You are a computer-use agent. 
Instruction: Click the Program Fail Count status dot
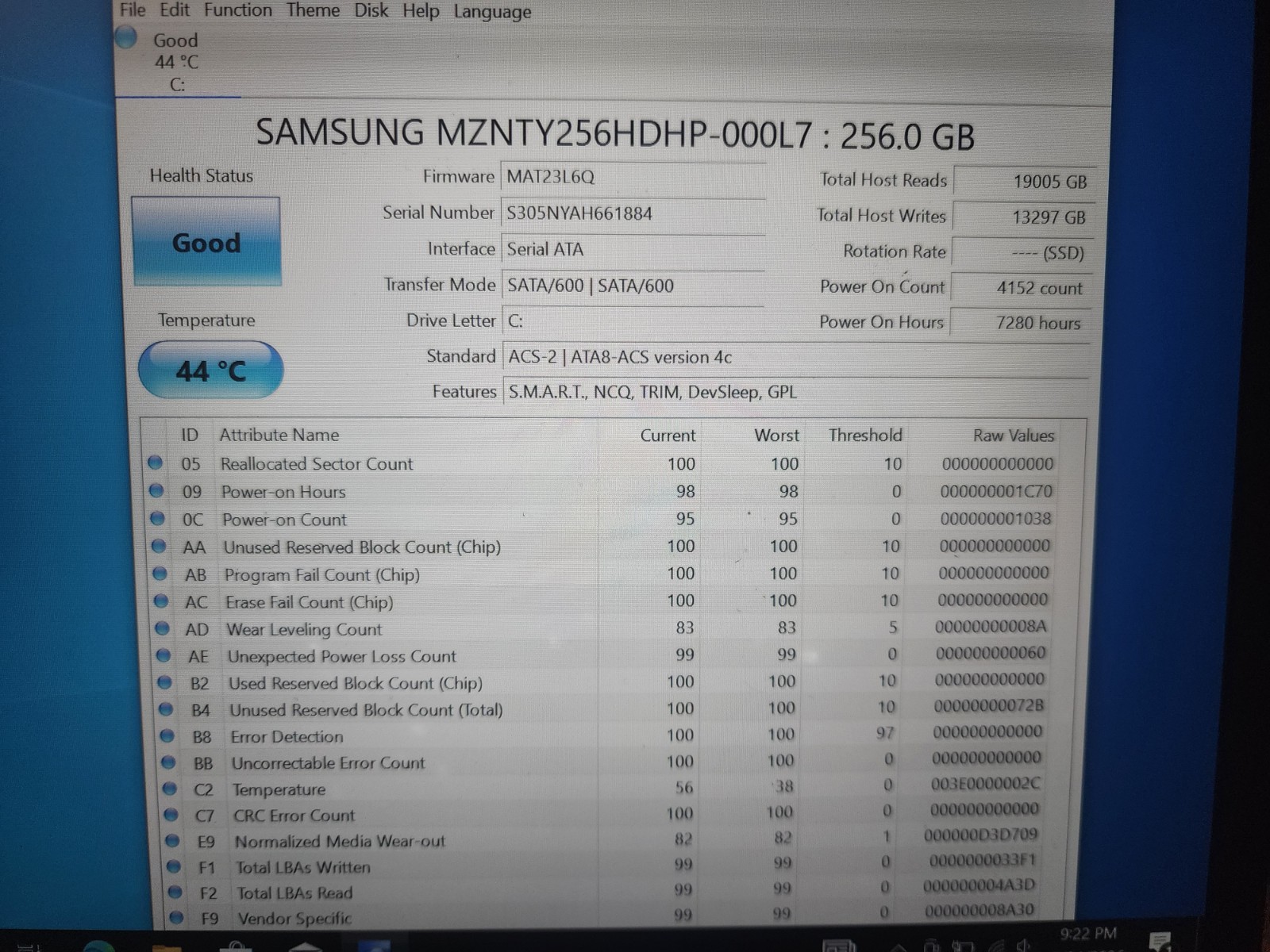(160, 573)
